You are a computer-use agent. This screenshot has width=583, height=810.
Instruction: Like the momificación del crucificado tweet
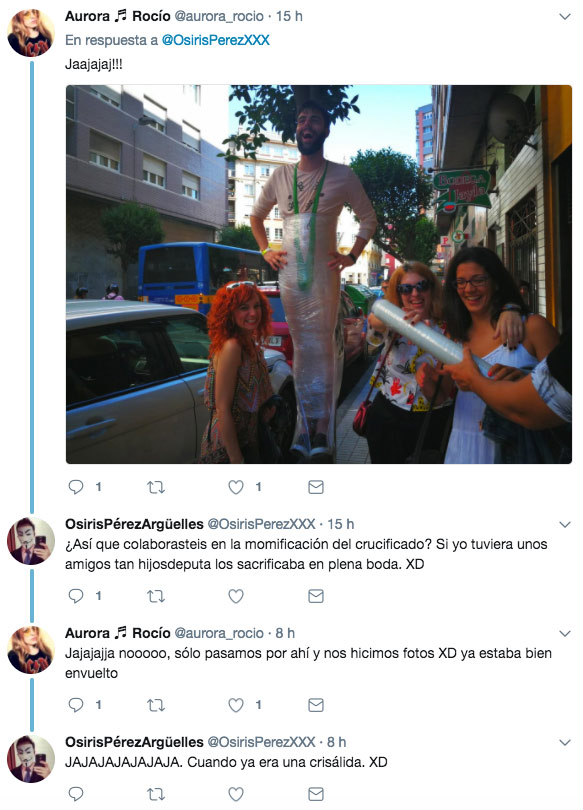coord(236,596)
